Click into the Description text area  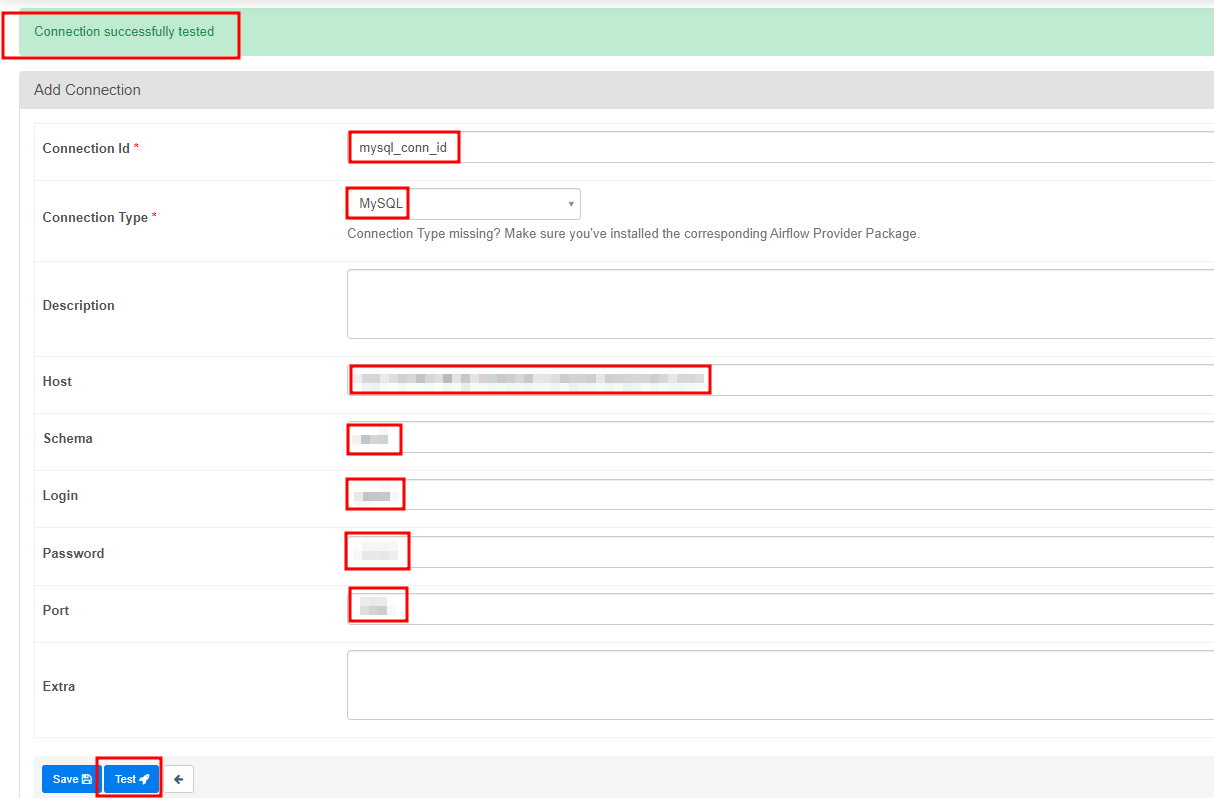pos(780,304)
